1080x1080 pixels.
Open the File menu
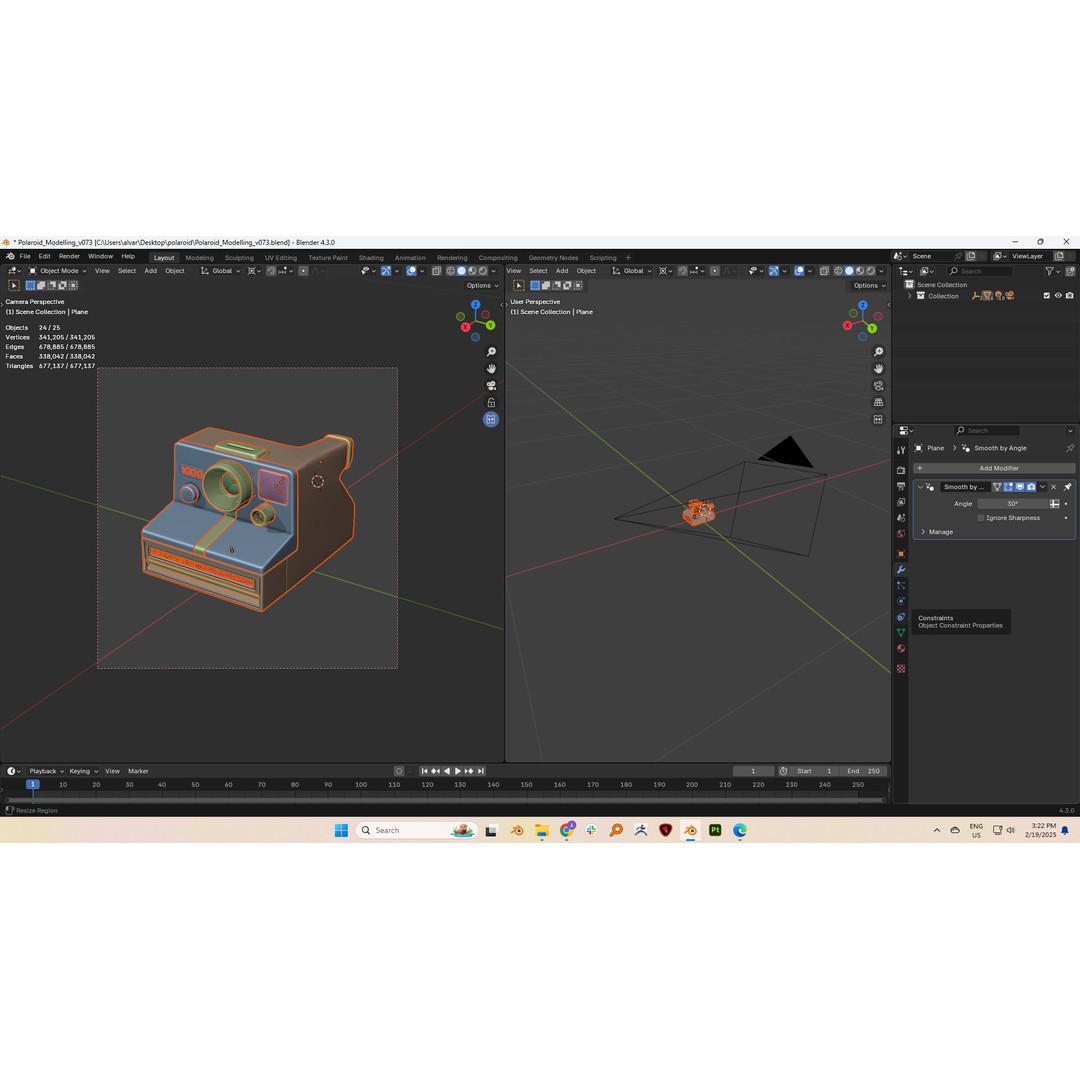coord(25,256)
